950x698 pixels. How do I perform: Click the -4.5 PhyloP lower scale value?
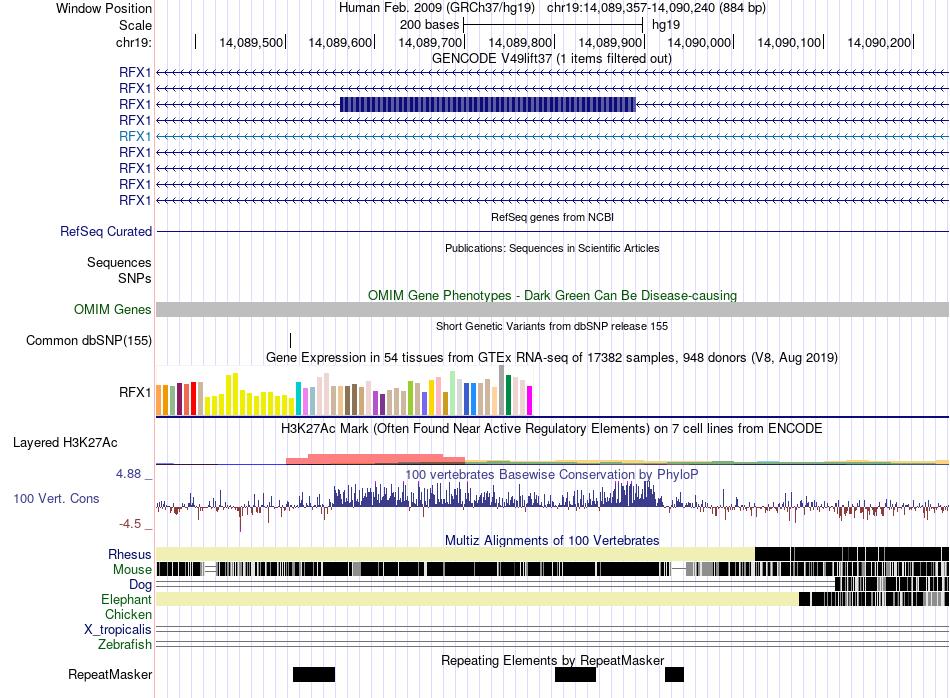pos(130,524)
